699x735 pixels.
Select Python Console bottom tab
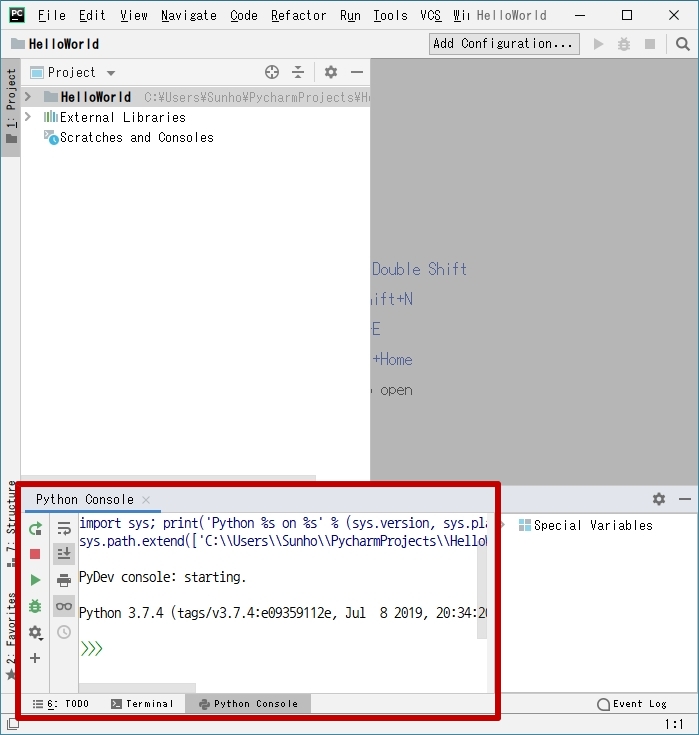(x=248, y=704)
